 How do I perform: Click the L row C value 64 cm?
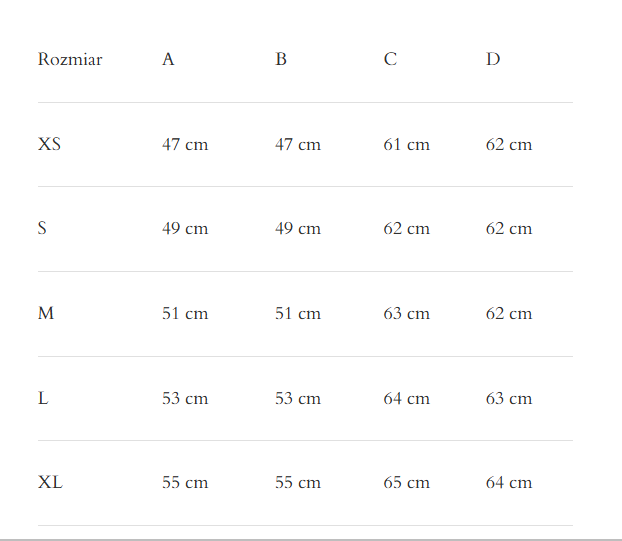coord(406,398)
